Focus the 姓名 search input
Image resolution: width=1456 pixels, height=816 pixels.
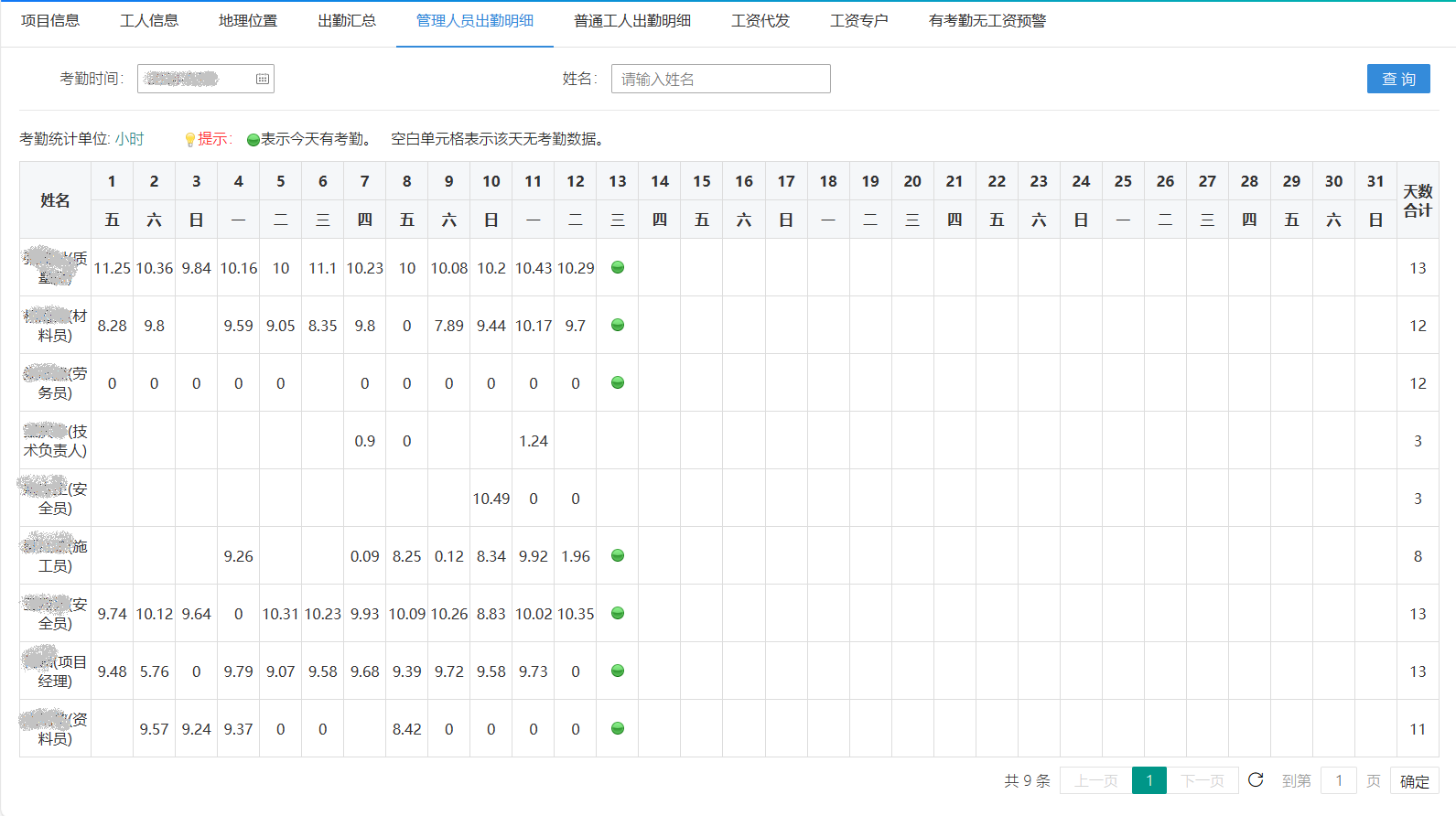click(721, 79)
